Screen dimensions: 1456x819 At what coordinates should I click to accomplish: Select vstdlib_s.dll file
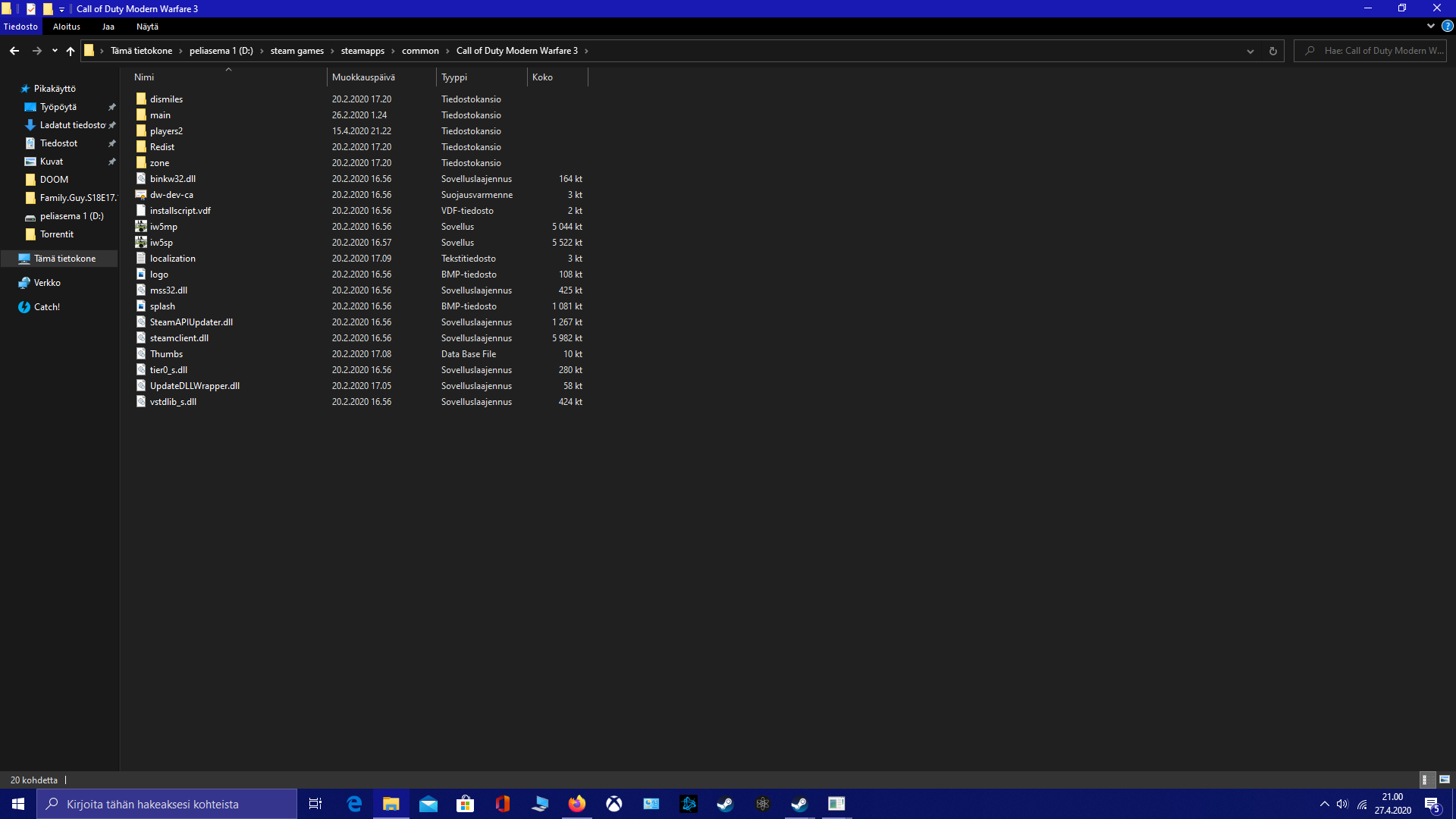[173, 402]
